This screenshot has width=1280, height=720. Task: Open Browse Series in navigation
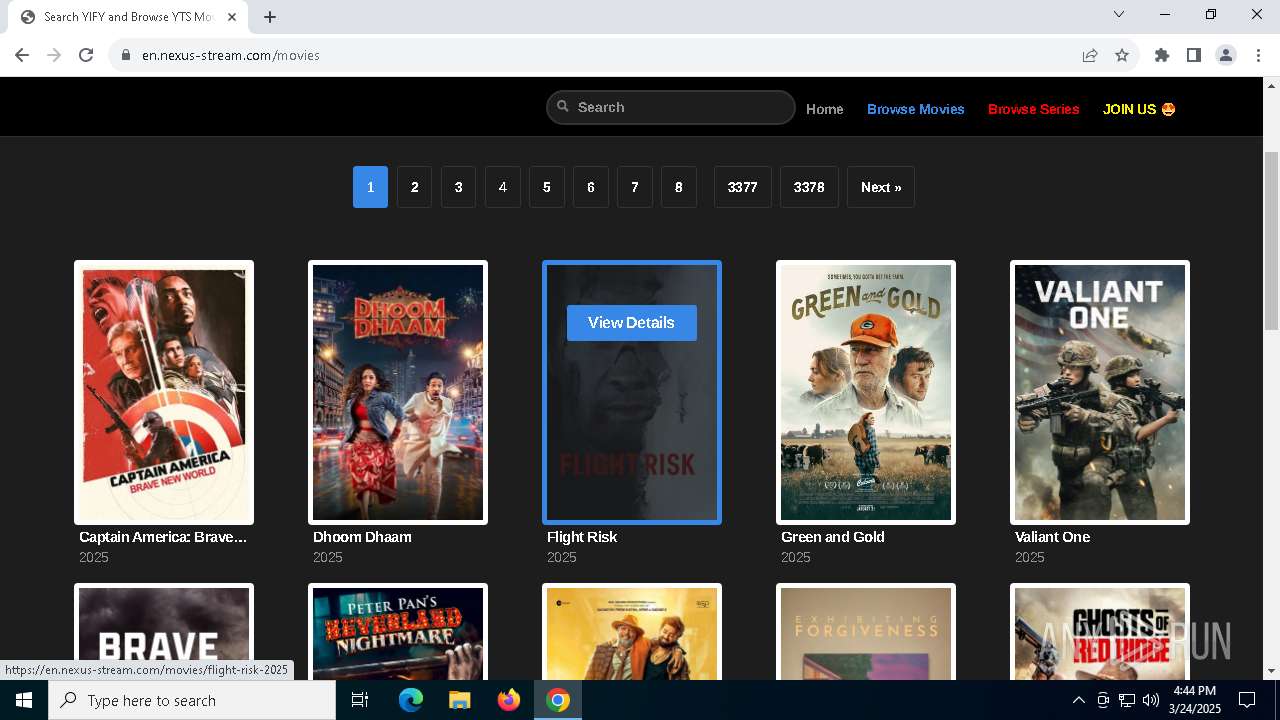tap(1034, 109)
